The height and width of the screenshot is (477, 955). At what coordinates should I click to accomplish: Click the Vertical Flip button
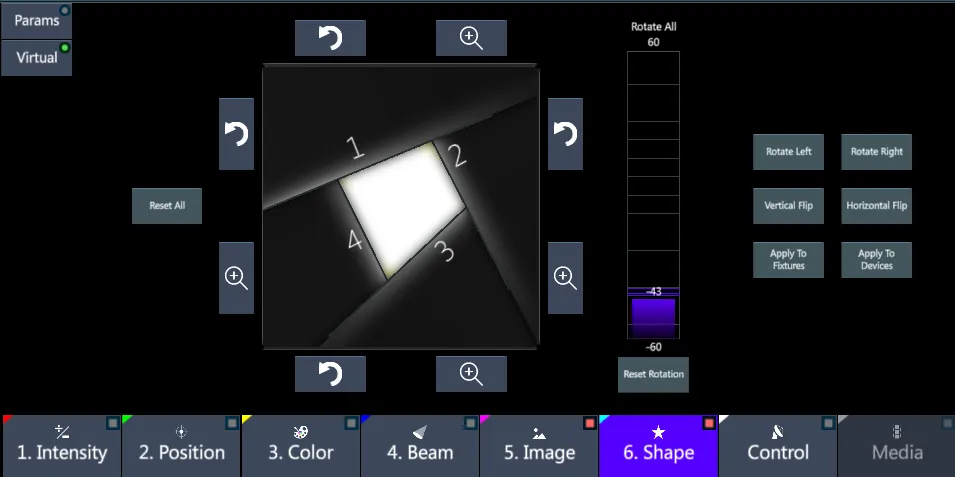click(788, 206)
